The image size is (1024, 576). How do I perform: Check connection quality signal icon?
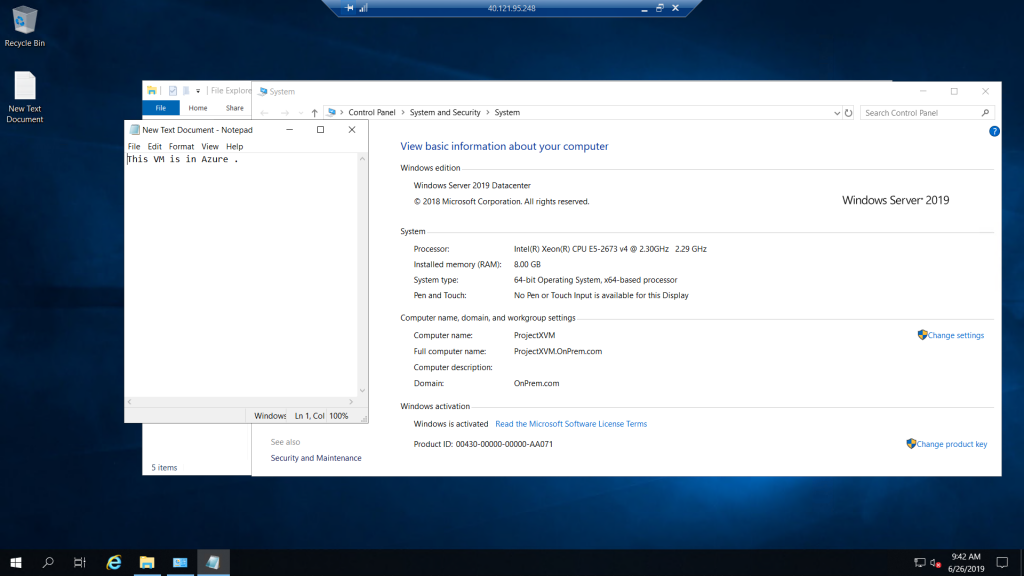pyautogui.click(x=364, y=8)
